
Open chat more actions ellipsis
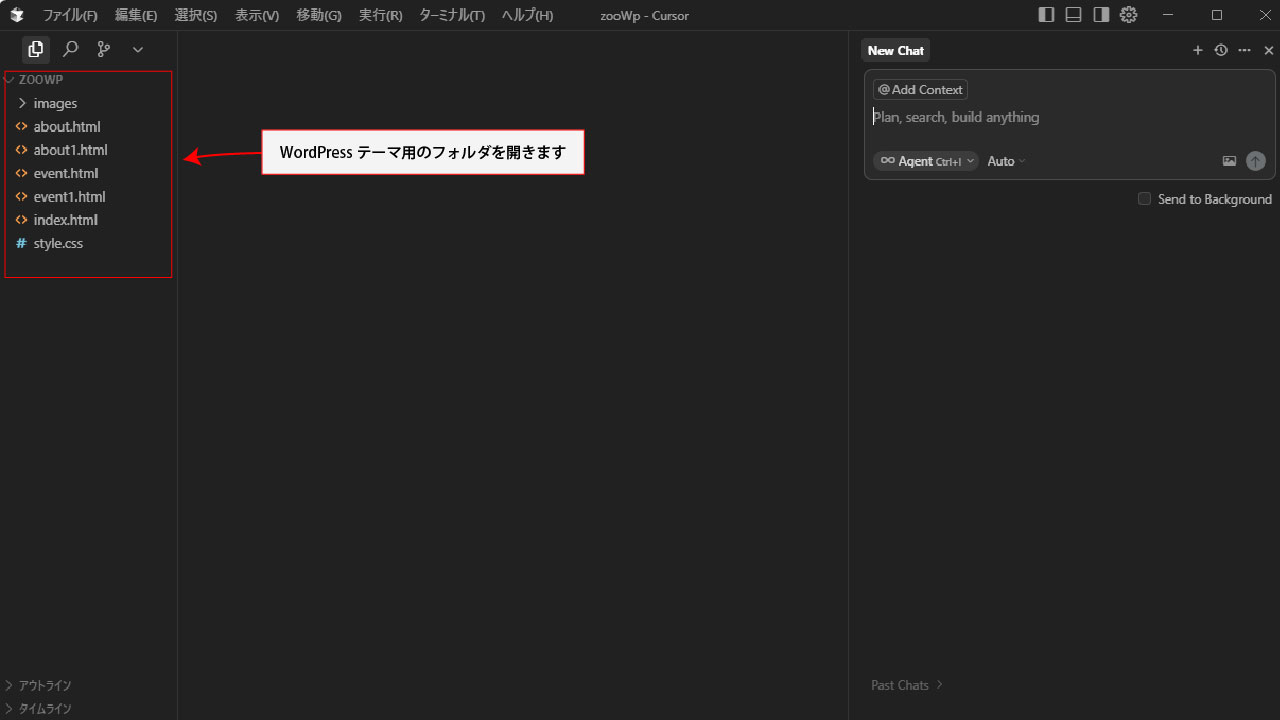point(1245,50)
